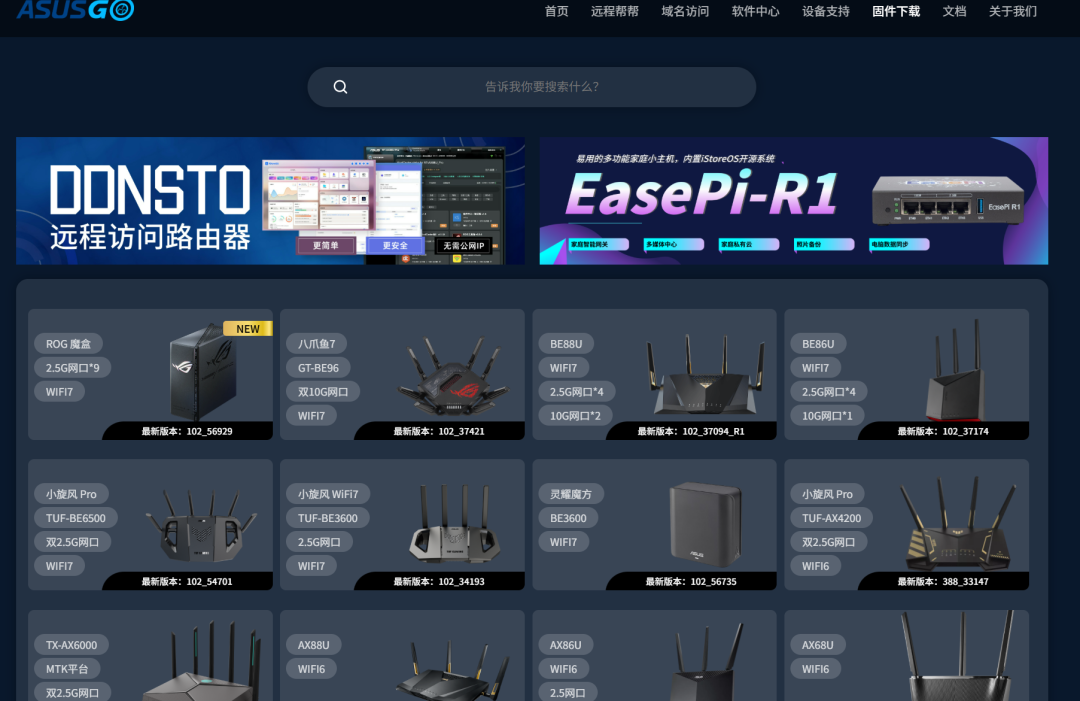Screen dimensions: 1080x701
Task: Click the TUF-AX4200 model tag
Action: [x=831, y=518]
